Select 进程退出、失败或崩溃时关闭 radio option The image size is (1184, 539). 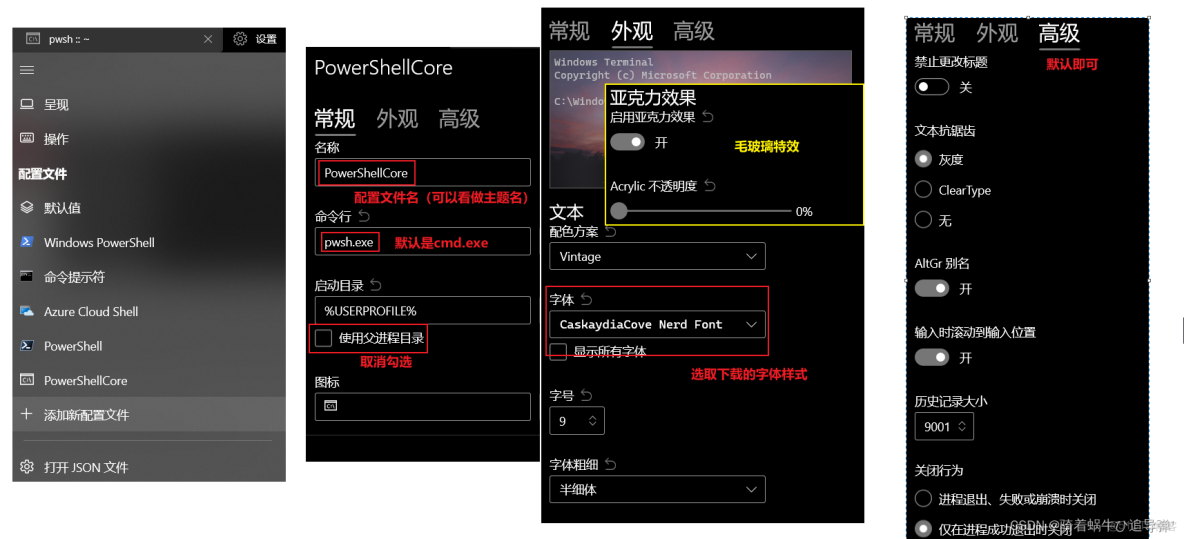(x=923, y=499)
